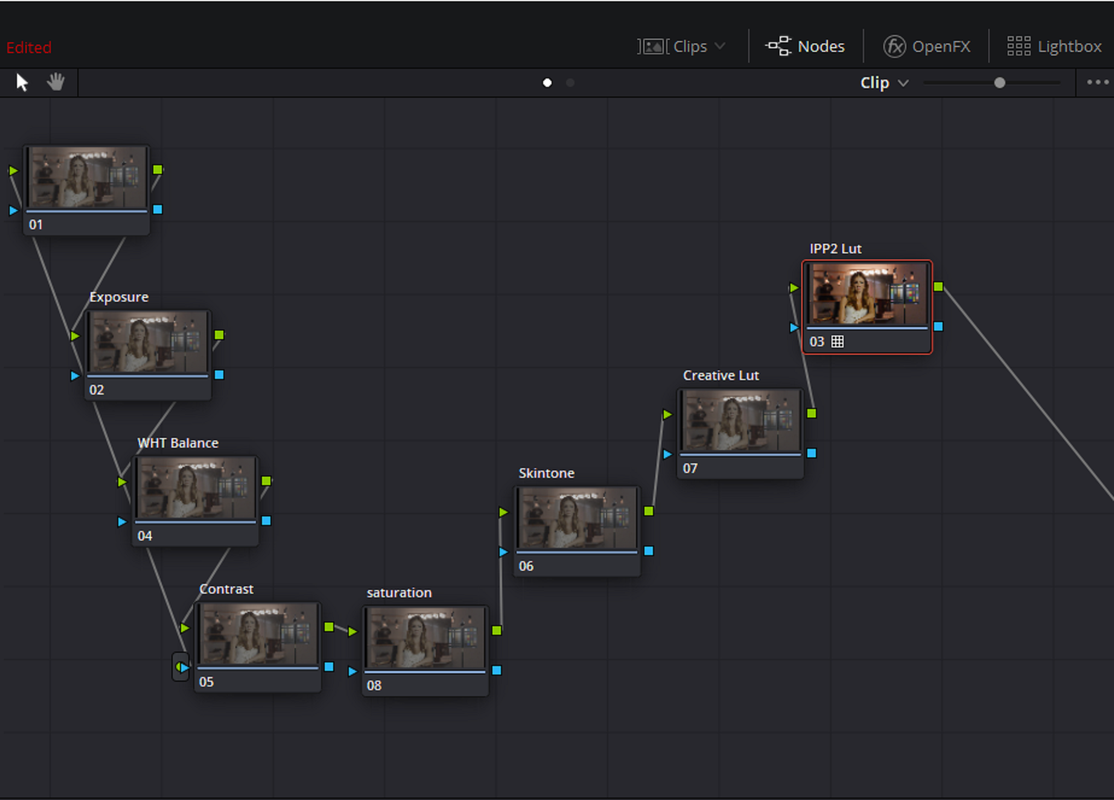
Task: Click the blue key output of Creative Lut node
Action: tap(811, 453)
